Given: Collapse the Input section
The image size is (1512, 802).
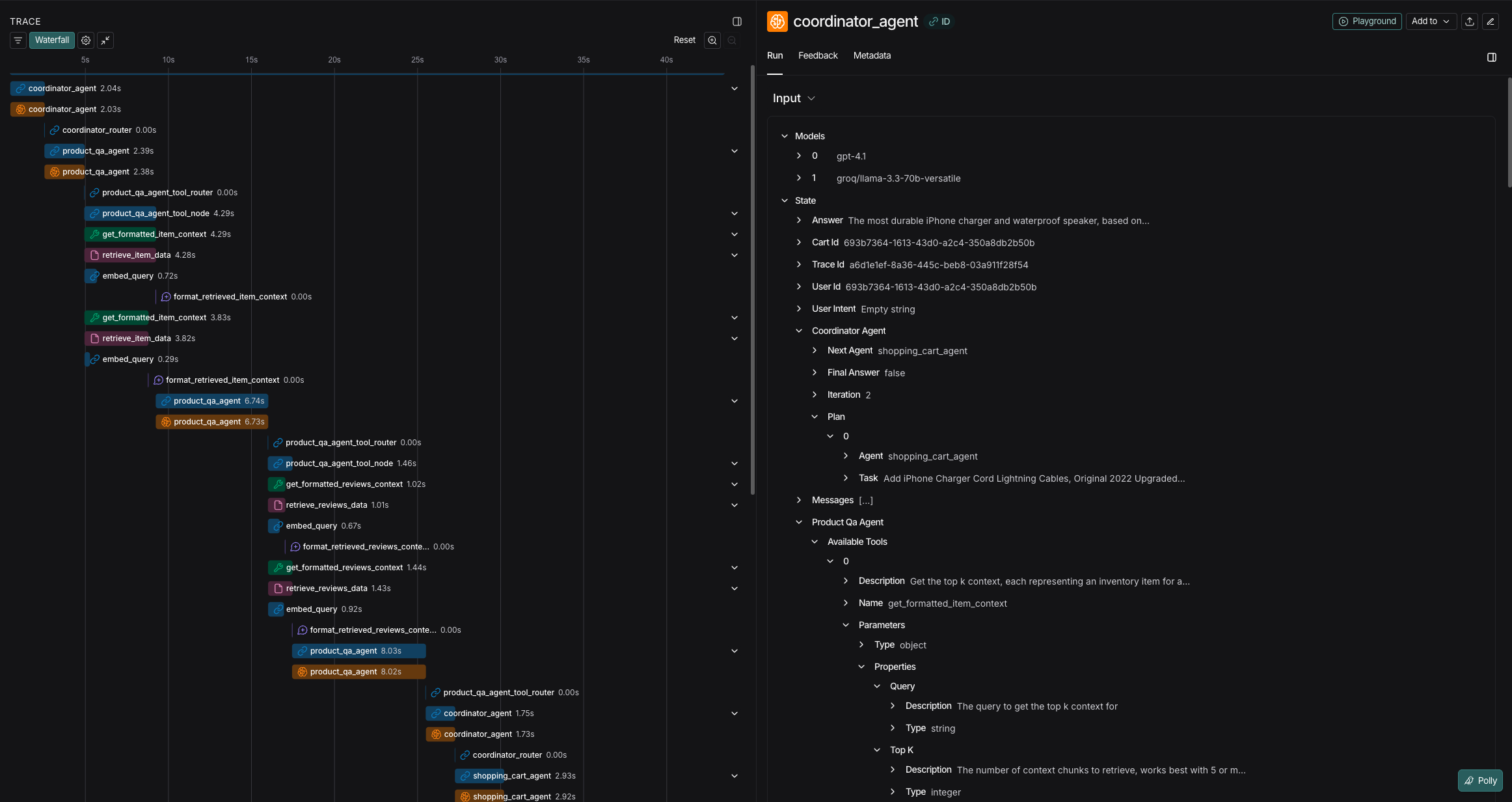Looking at the screenshot, I should point(811,98).
